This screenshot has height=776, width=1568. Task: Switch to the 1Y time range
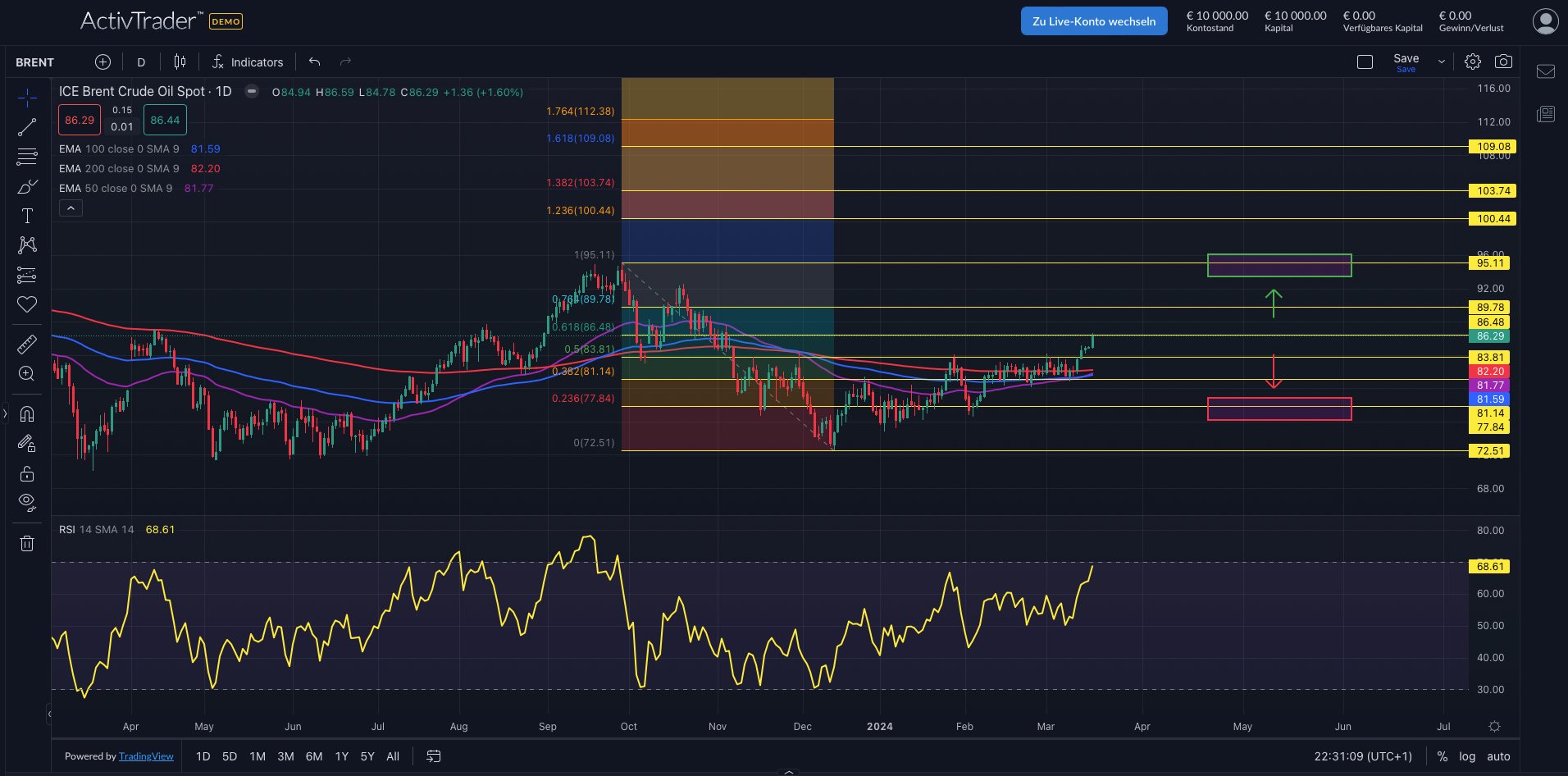[342, 756]
